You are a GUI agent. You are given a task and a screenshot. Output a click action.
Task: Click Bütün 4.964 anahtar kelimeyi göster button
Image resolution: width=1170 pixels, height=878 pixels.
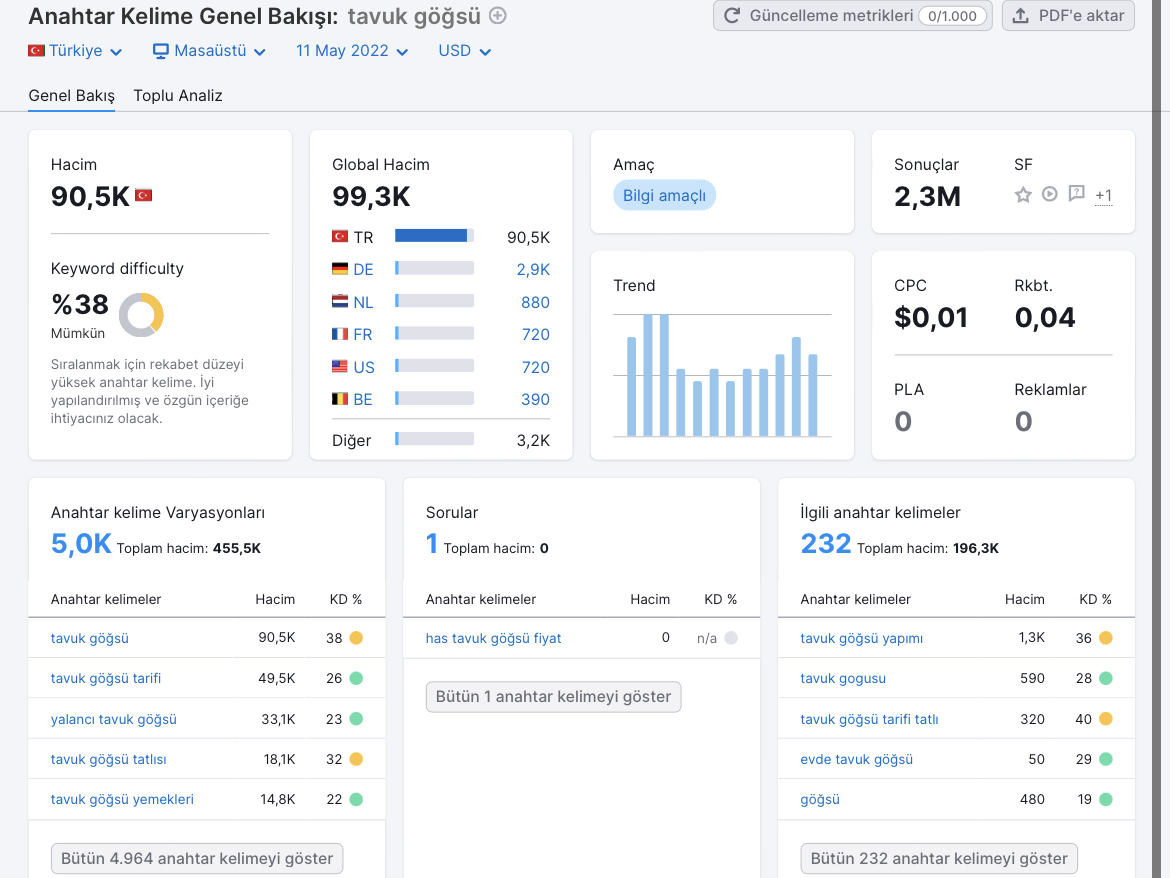pos(197,859)
